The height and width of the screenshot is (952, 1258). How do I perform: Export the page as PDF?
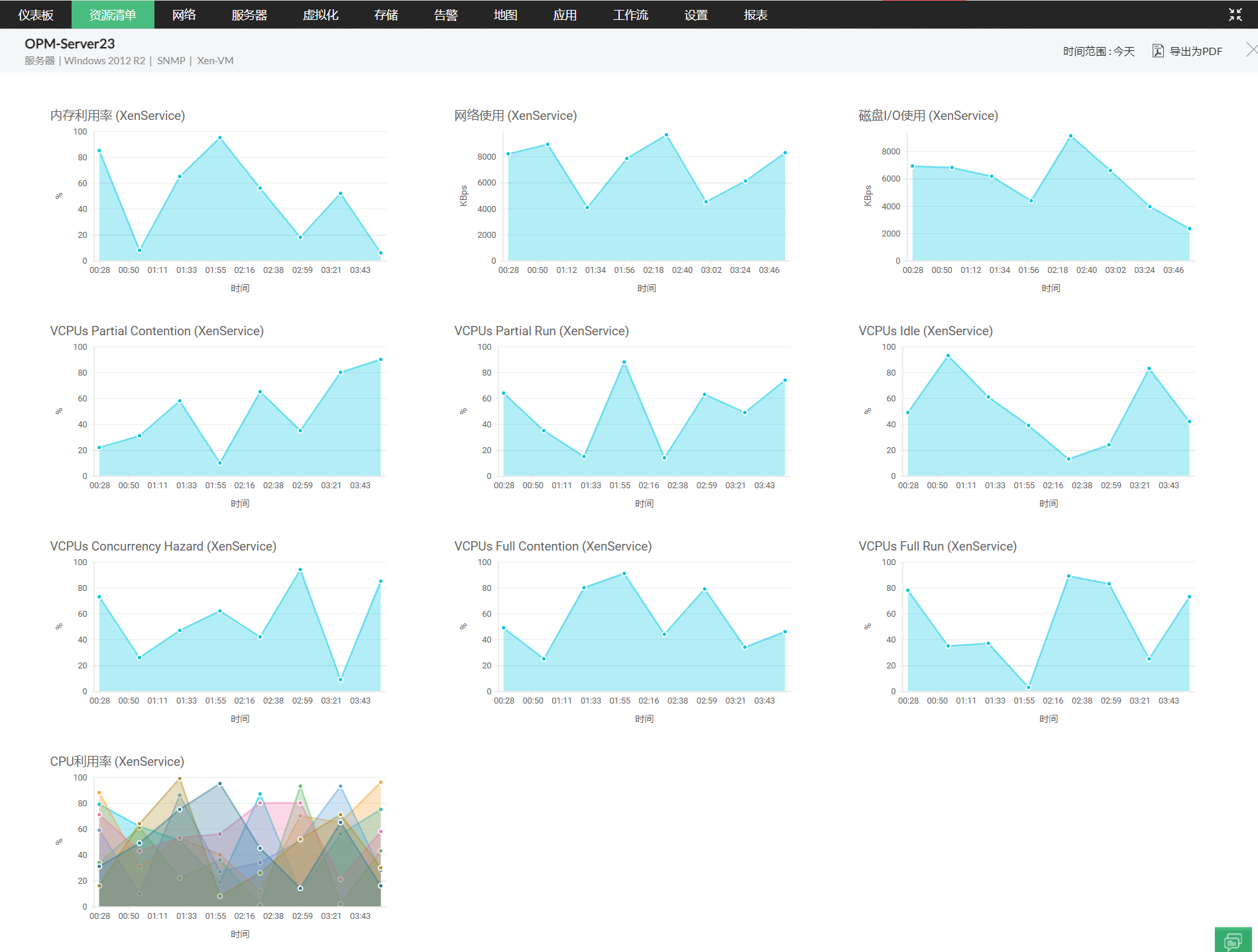1188,51
